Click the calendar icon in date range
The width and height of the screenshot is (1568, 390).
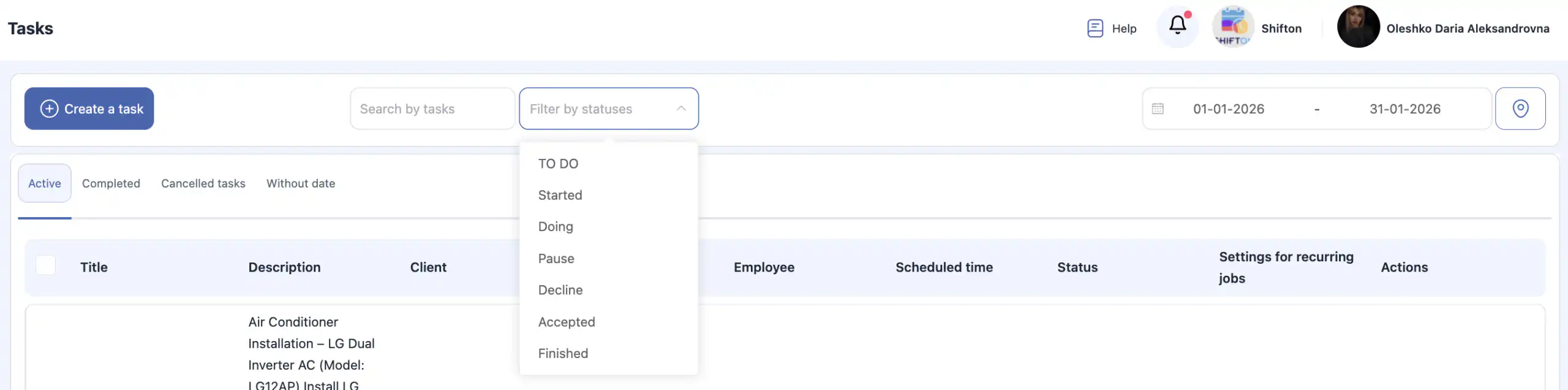(1158, 109)
